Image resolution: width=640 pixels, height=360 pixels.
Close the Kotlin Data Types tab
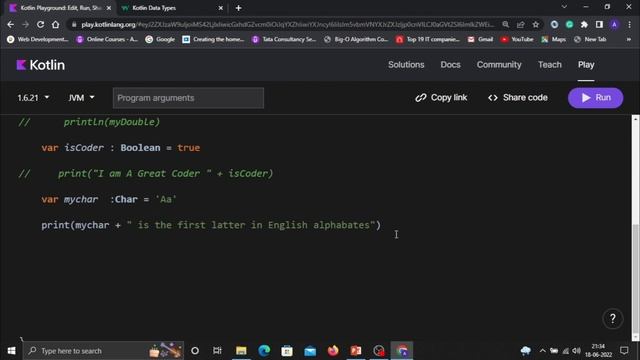pos(220,8)
